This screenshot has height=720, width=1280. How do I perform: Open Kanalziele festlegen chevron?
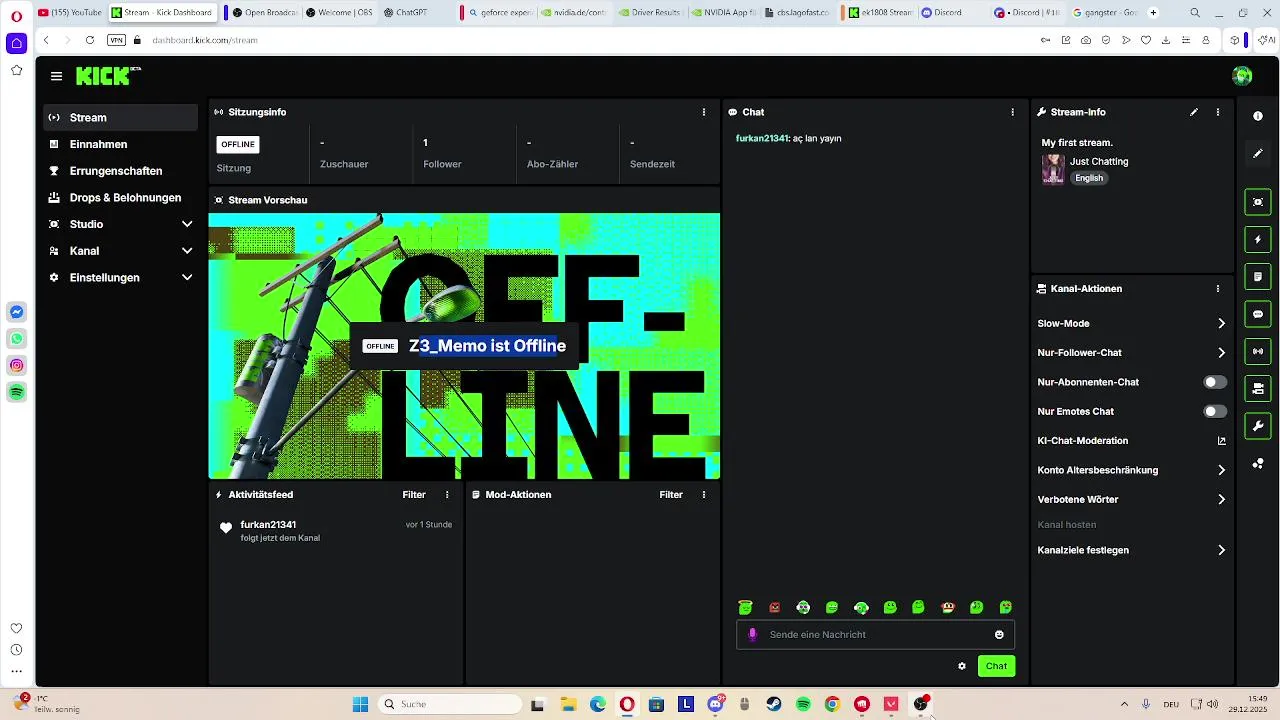(x=1221, y=550)
